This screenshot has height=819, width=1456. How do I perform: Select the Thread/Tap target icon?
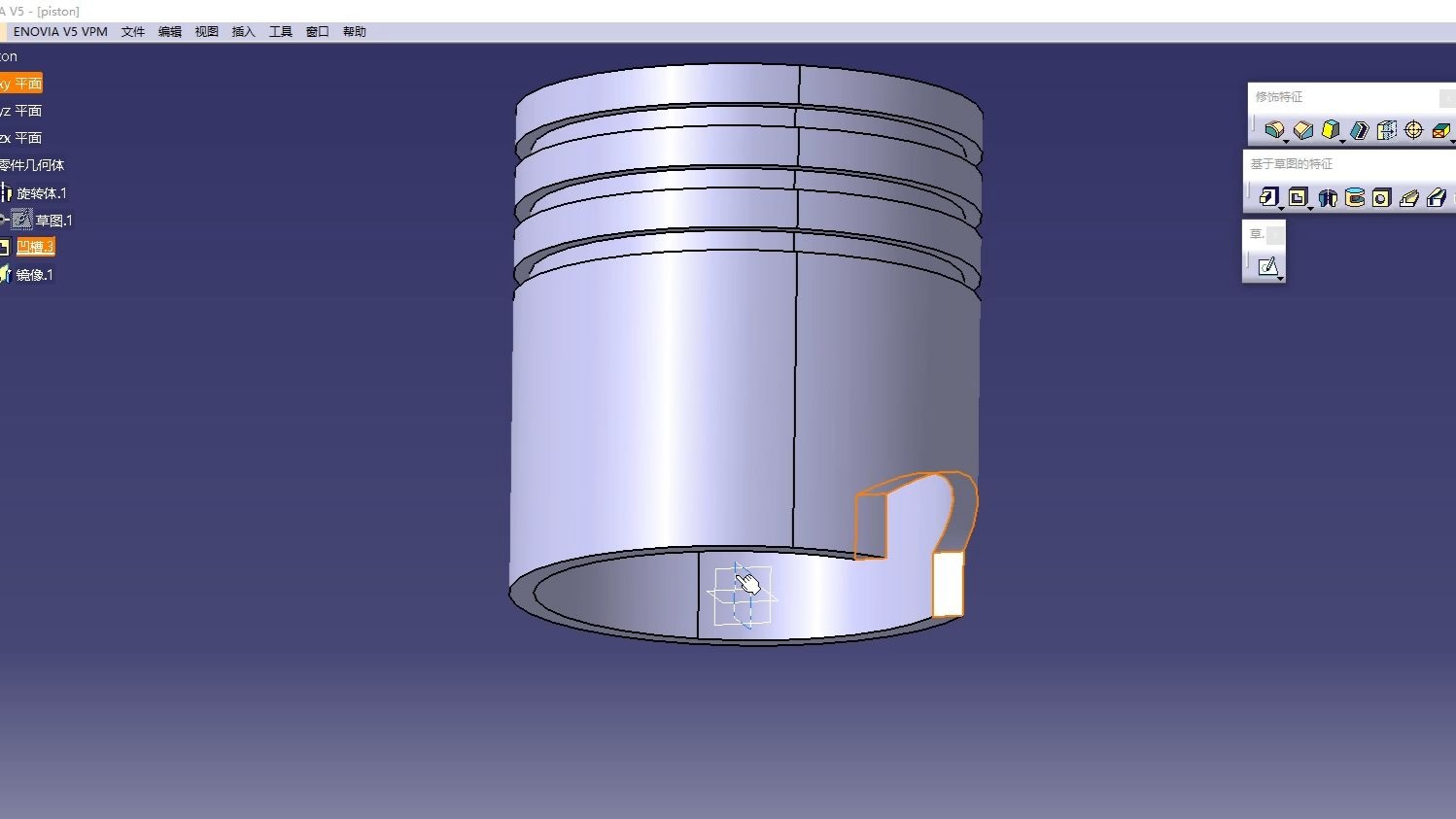pyautogui.click(x=1414, y=129)
